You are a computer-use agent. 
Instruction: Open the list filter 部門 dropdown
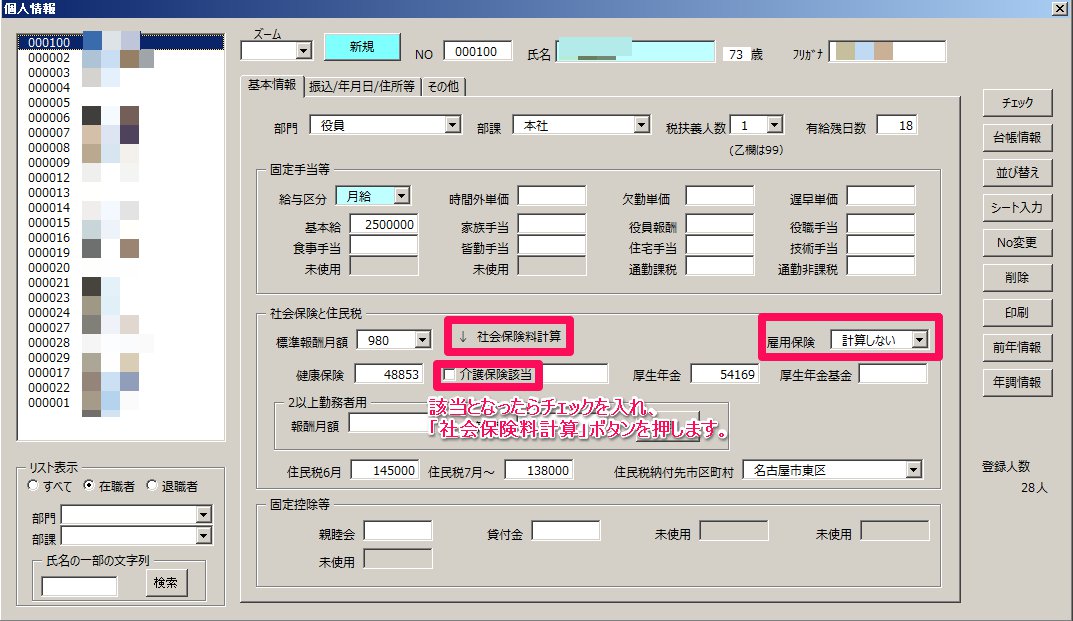[x=203, y=514]
